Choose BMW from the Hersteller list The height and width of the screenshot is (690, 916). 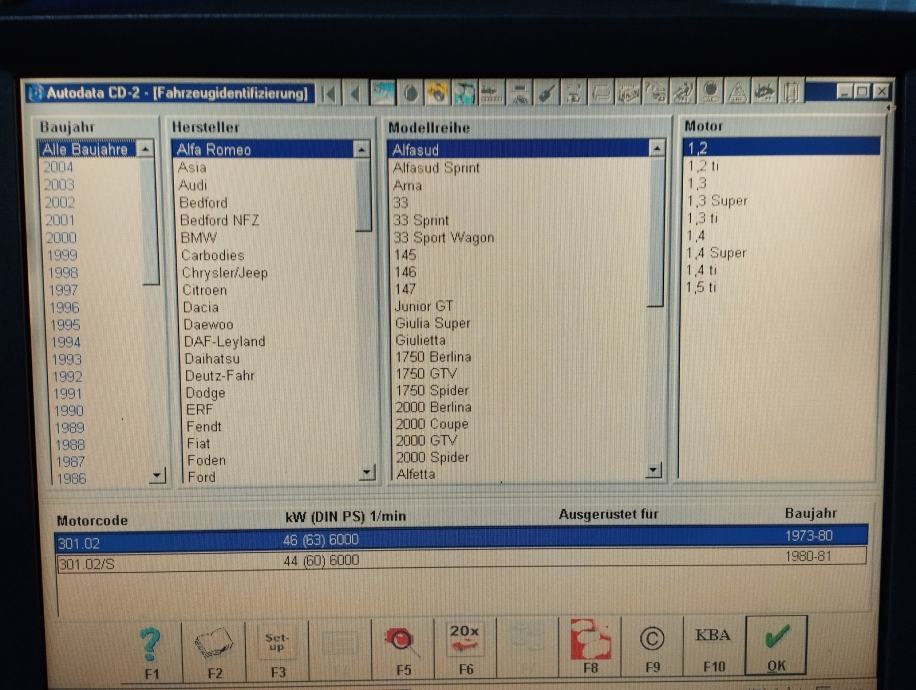[199, 238]
